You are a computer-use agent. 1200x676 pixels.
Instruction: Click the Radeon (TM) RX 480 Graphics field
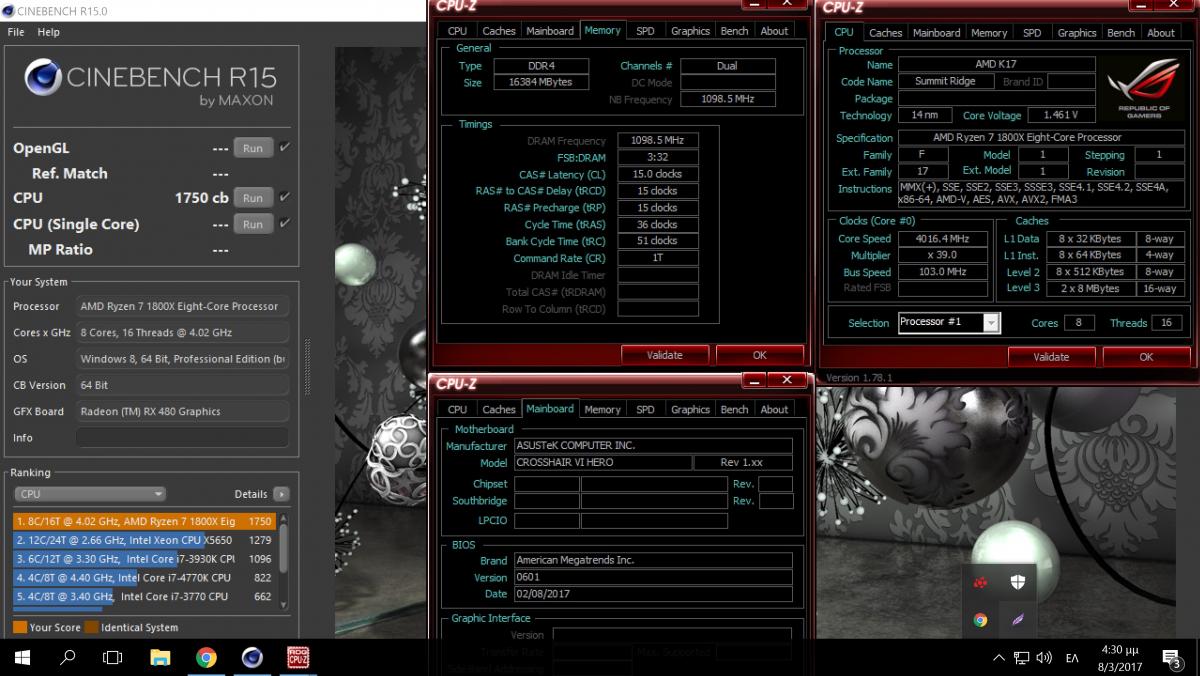coord(181,411)
